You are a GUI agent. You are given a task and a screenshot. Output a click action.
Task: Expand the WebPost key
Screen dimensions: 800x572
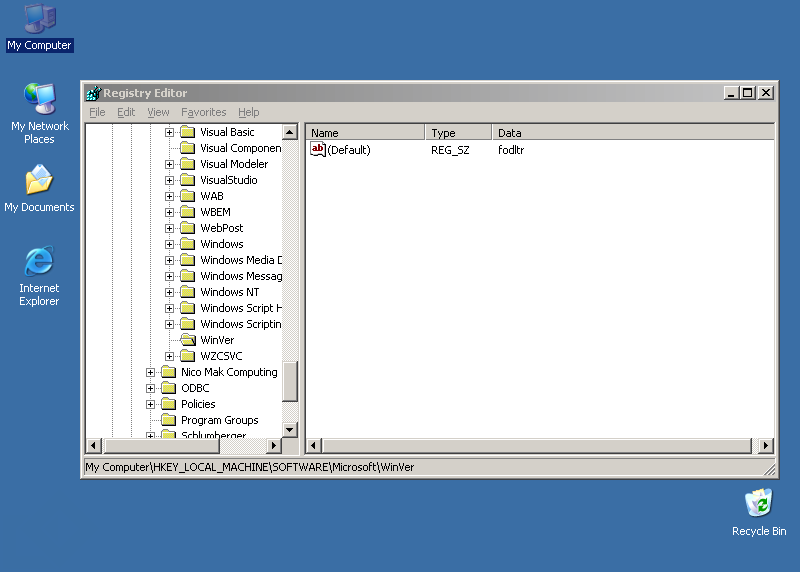pos(169,229)
